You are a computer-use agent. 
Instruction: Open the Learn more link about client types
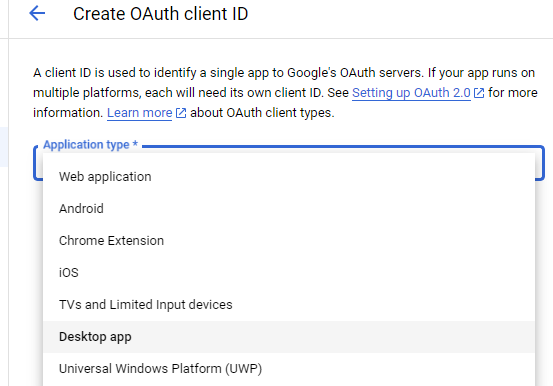pos(140,113)
